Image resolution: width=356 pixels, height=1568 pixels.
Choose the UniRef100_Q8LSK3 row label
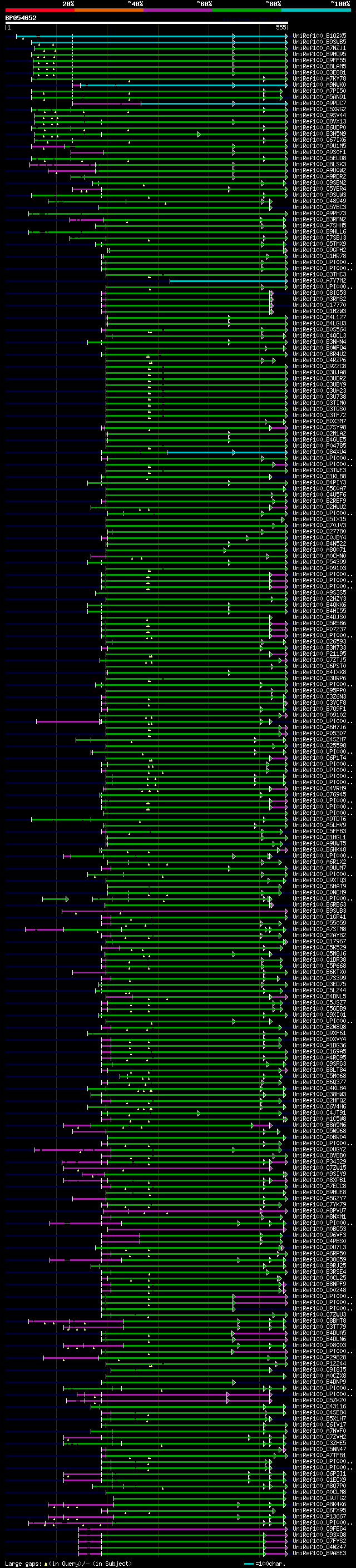coord(319,164)
